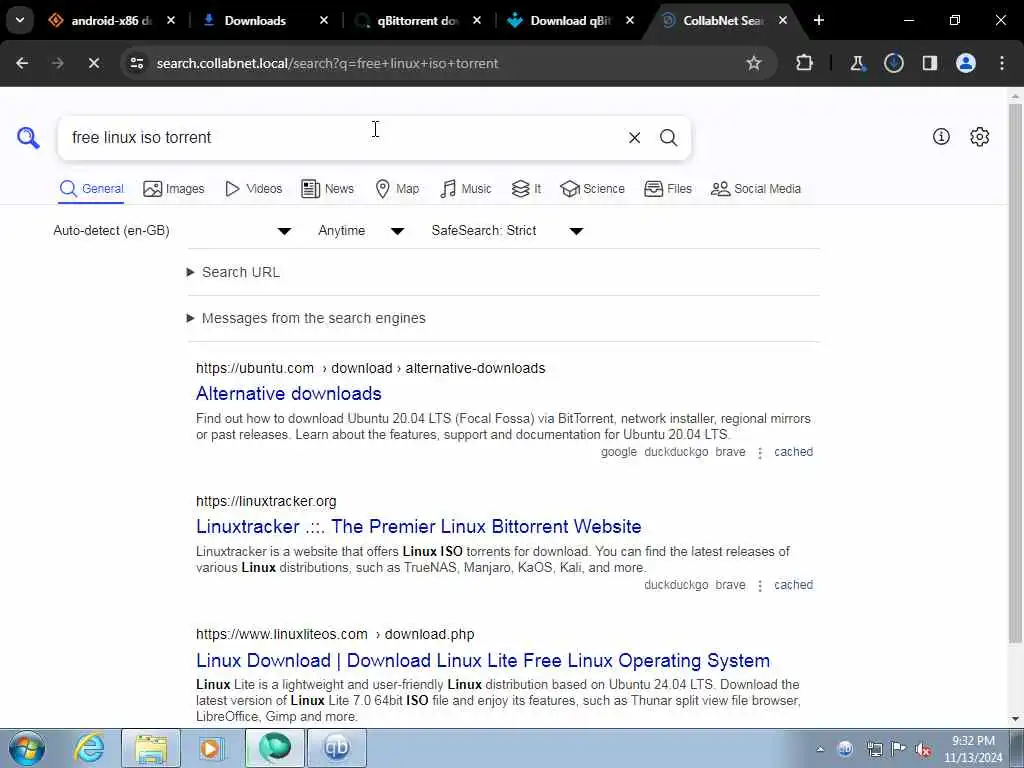Open cached version of Linuxtracker result
This screenshot has width=1024, height=768.
[793, 585]
